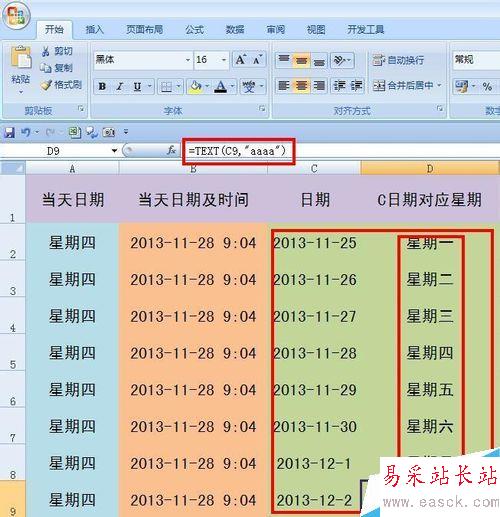Apply the yellow fill color bucket

click(195, 87)
